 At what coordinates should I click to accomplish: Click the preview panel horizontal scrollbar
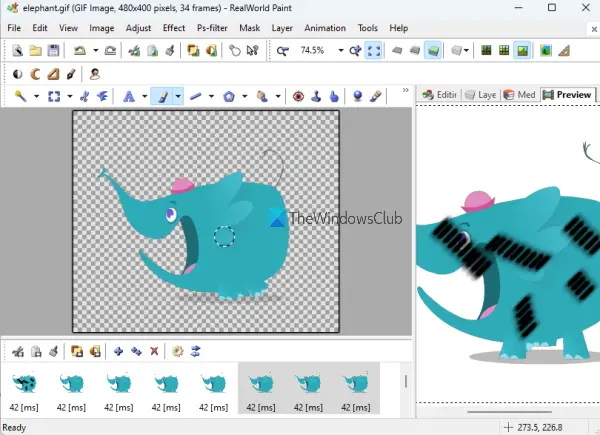pyautogui.click(x=510, y=412)
